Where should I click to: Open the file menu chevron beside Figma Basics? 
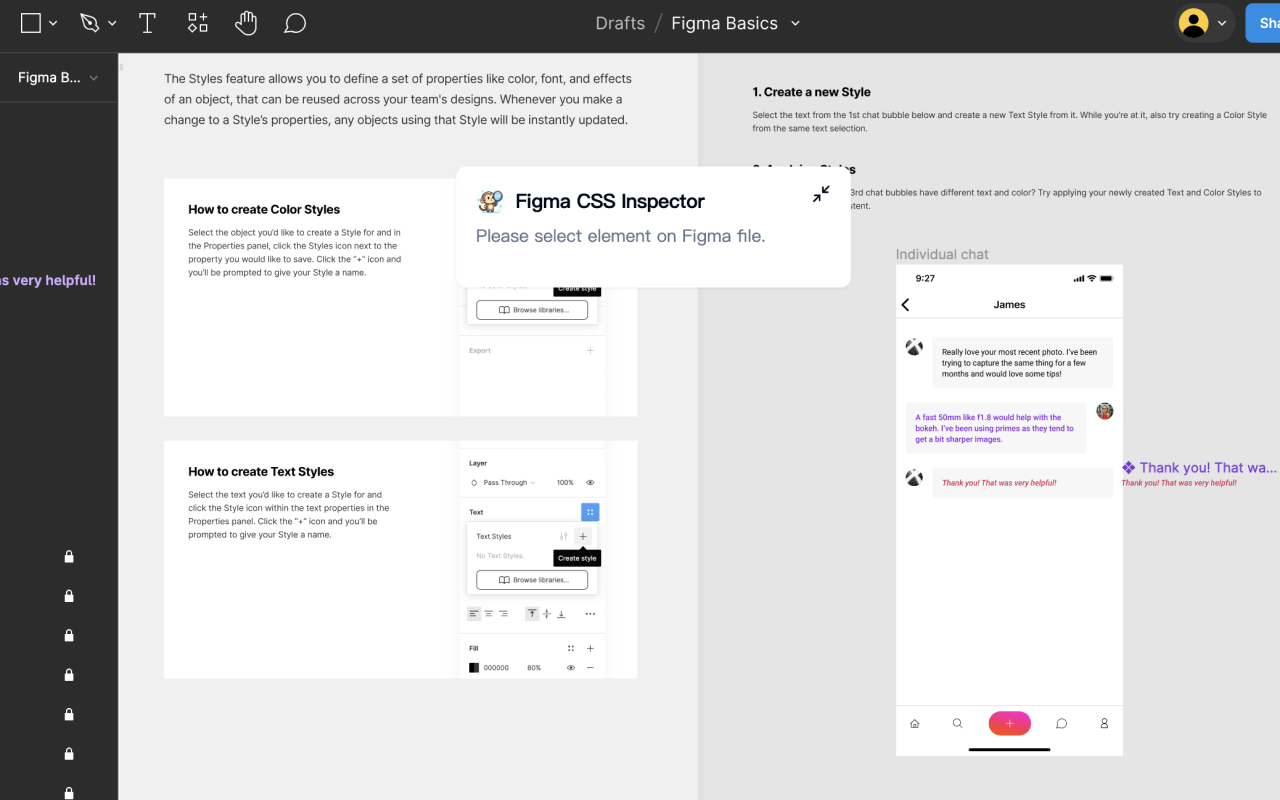tap(796, 23)
